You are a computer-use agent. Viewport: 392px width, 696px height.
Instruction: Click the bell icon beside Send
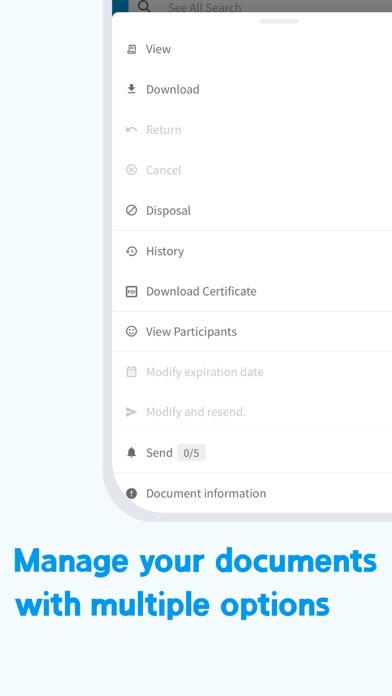click(131, 453)
